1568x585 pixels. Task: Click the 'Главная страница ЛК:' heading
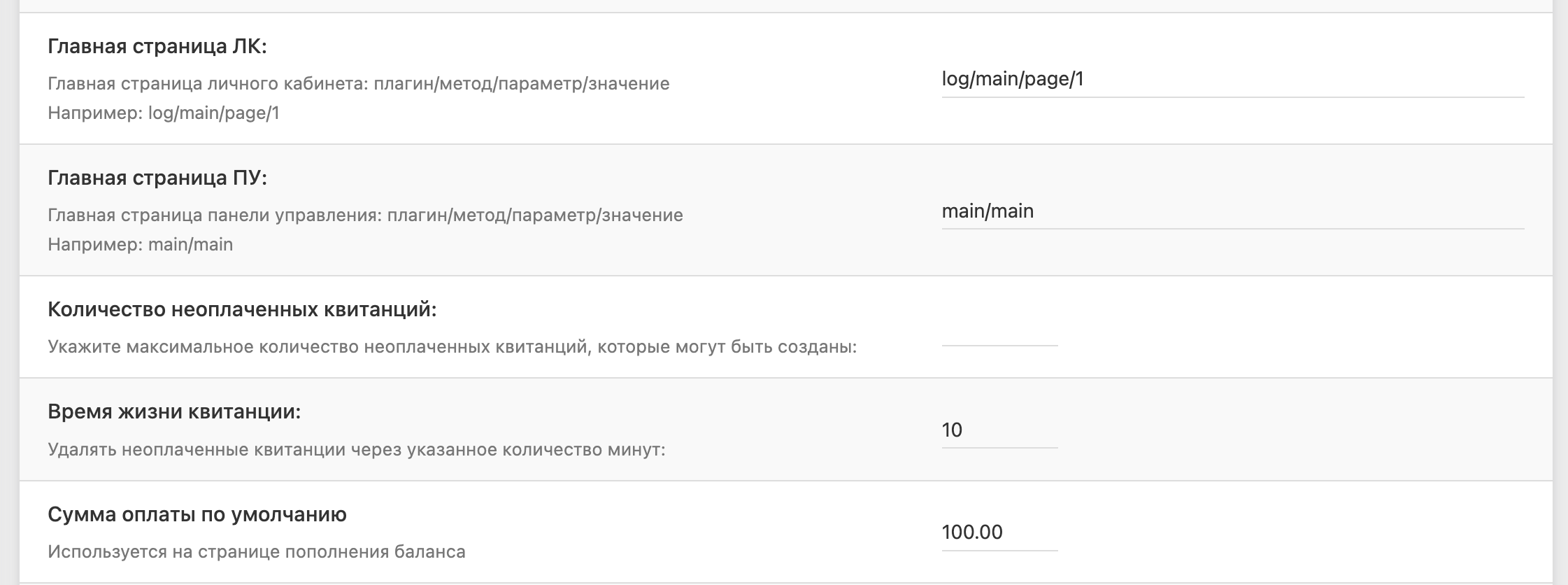[x=157, y=47]
